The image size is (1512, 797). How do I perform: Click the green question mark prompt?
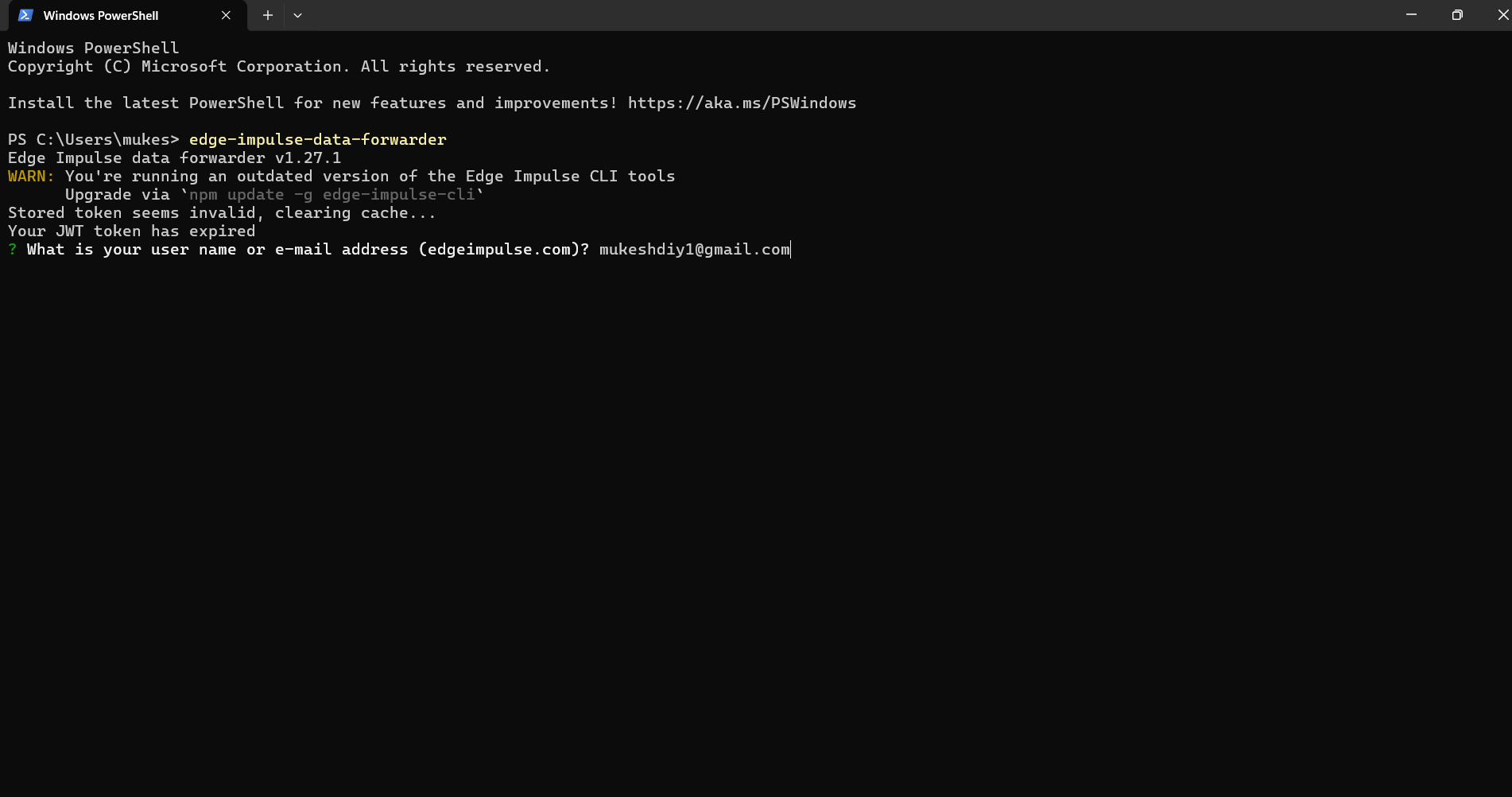tap(13, 250)
